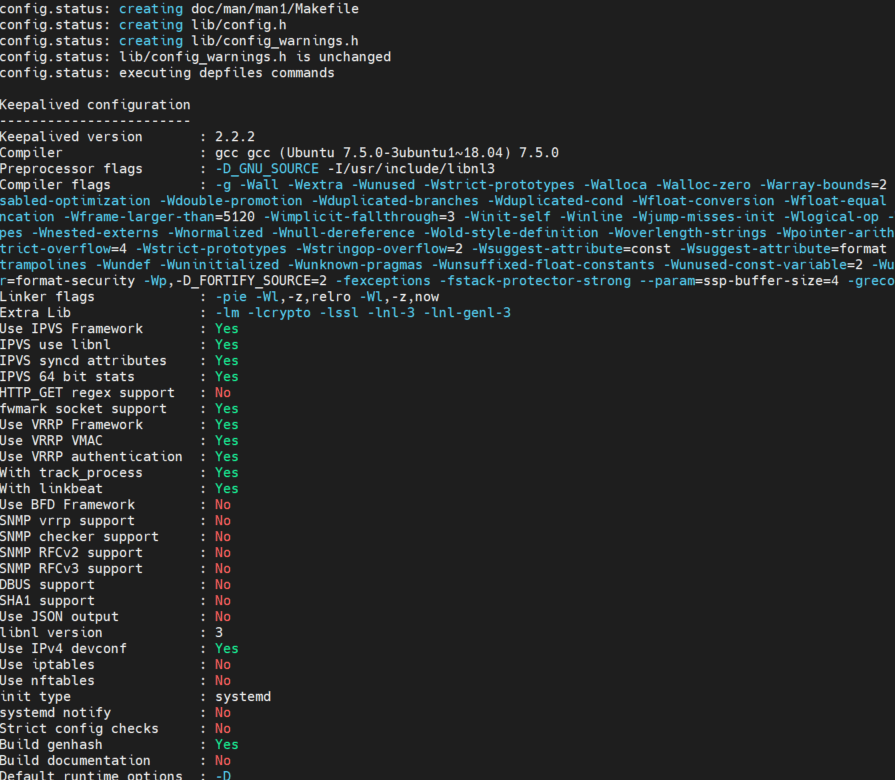This screenshot has width=895, height=780.
Task: Click Yes value for Use IPv4 devconf
Action: 227,648
